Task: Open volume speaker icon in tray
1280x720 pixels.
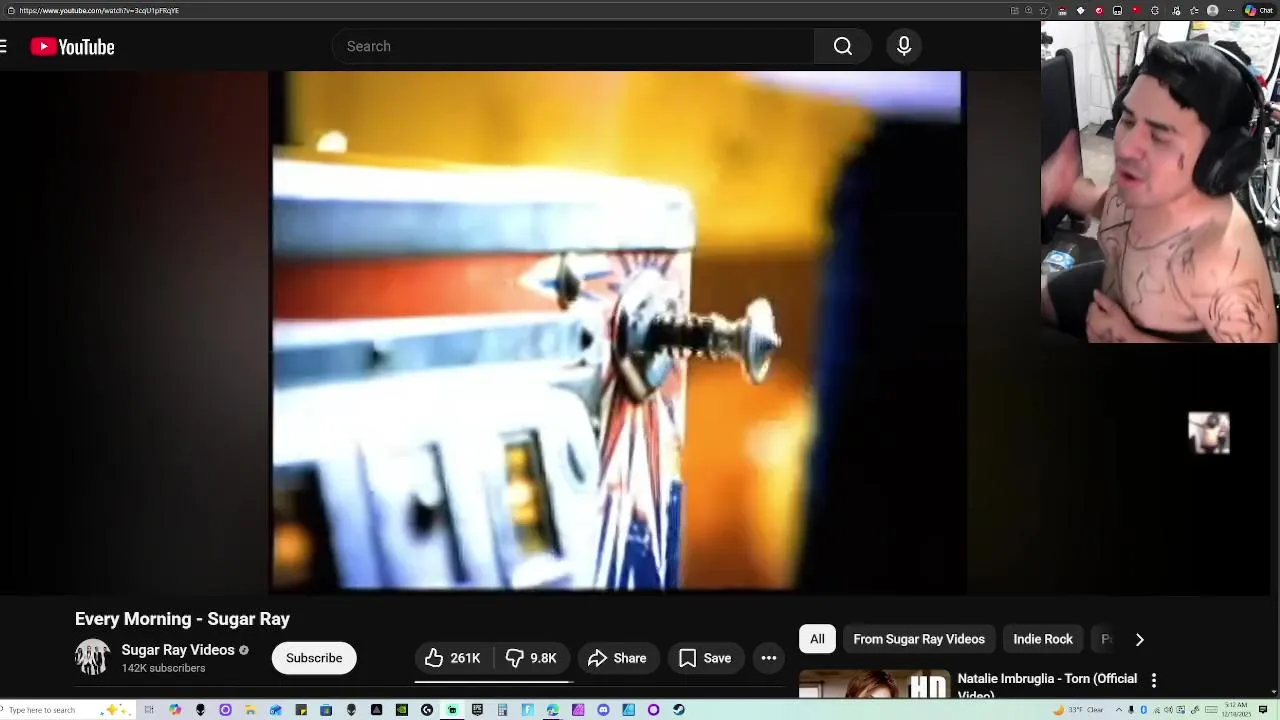Action: (x=1168, y=710)
